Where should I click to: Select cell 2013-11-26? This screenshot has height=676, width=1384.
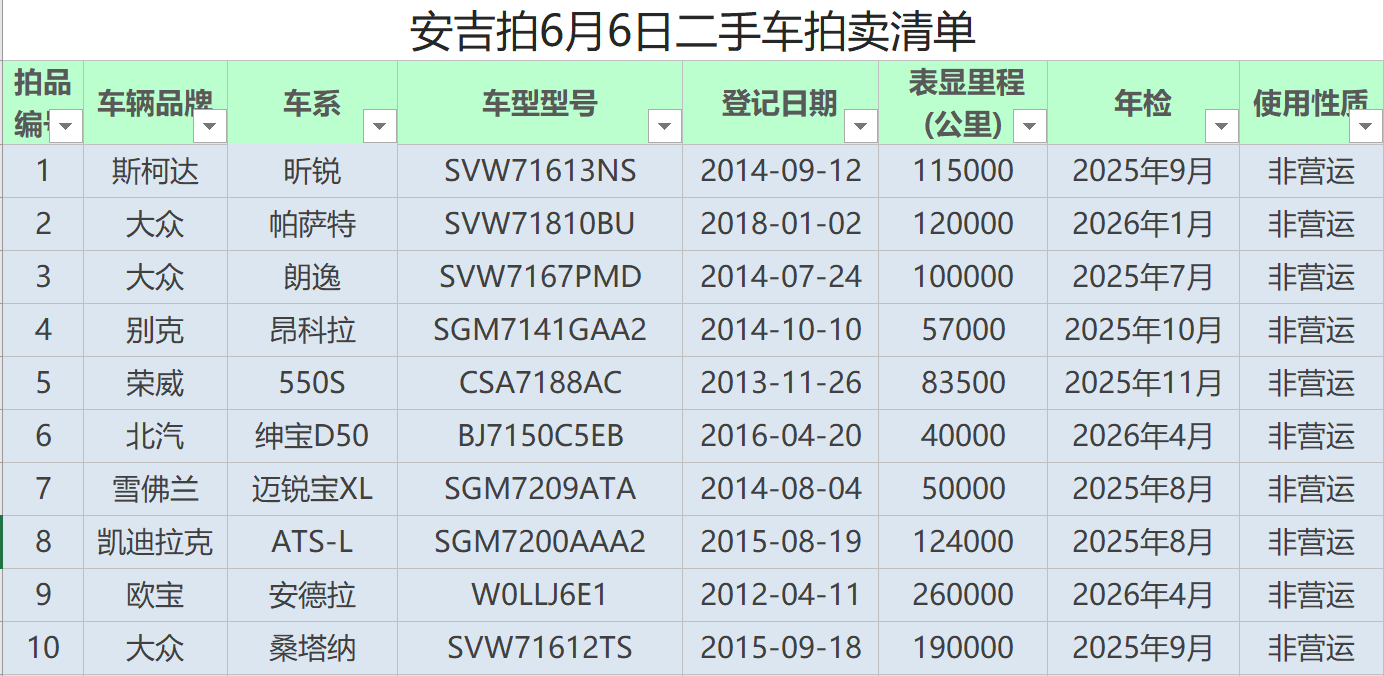click(x=781, y=383)
